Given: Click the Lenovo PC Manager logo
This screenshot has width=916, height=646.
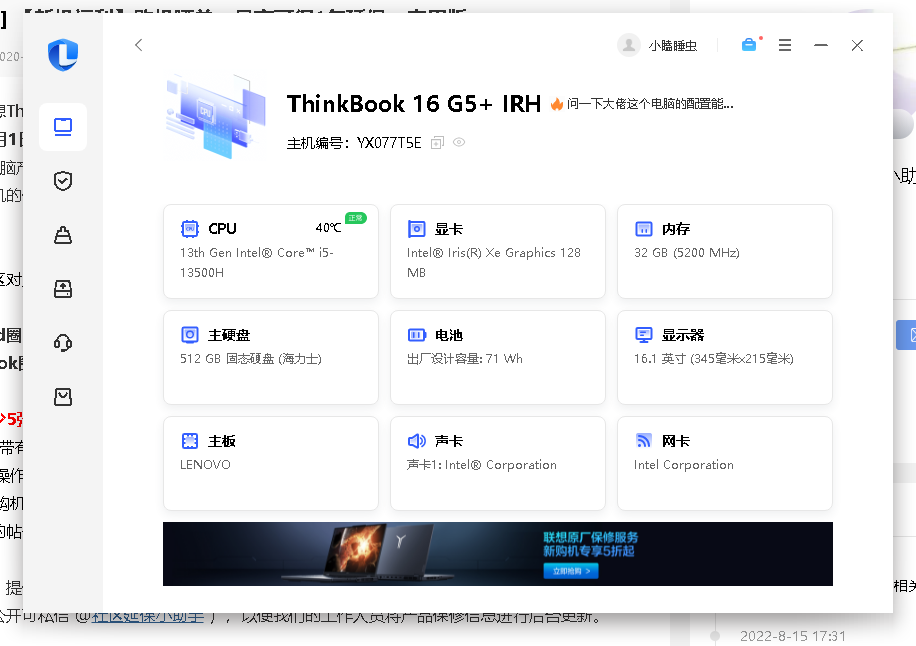Looking at the screenshot, I should (63, 55).
